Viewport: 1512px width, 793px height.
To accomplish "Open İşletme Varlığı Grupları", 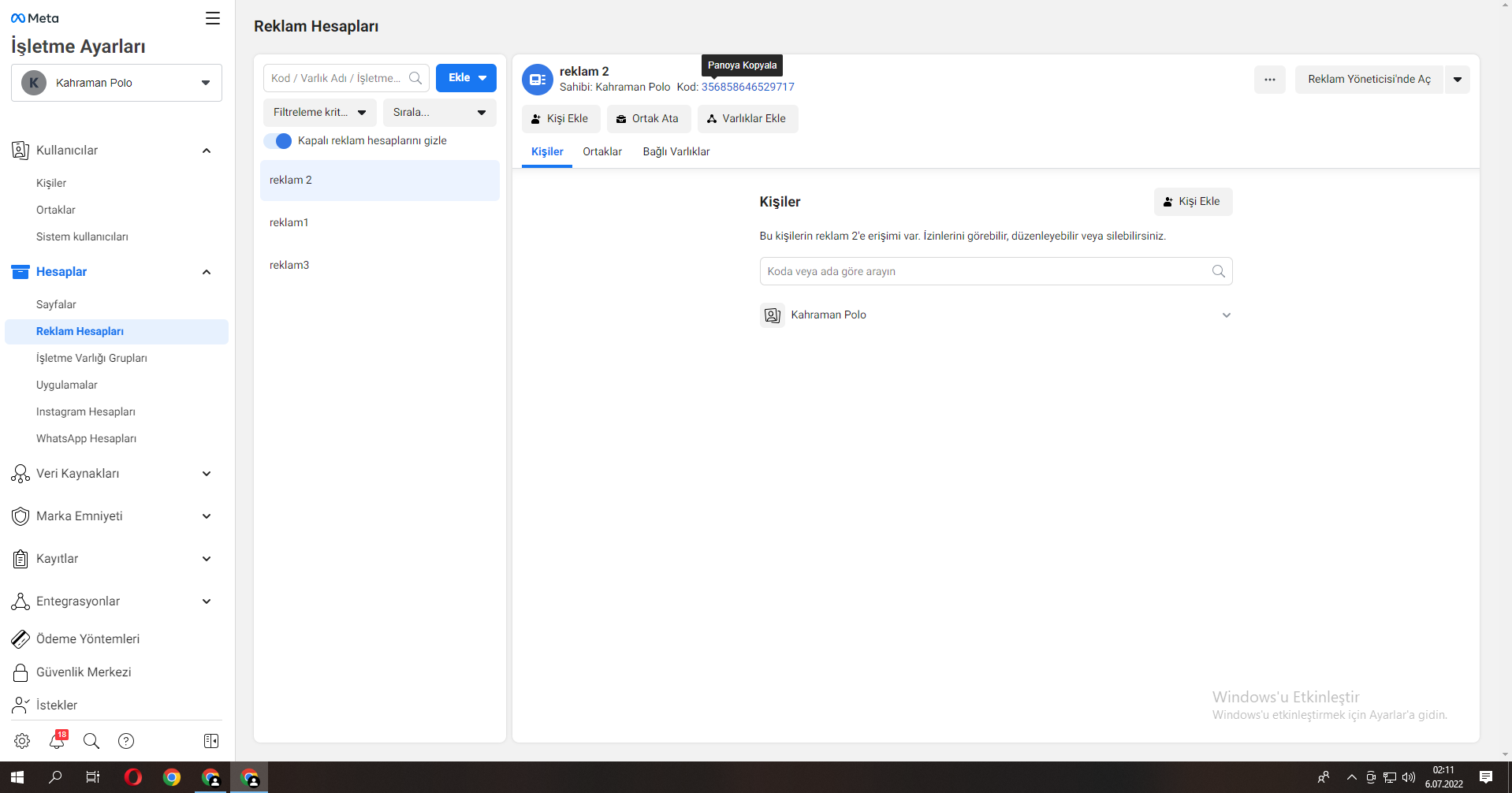I will (x=91, y=358).
